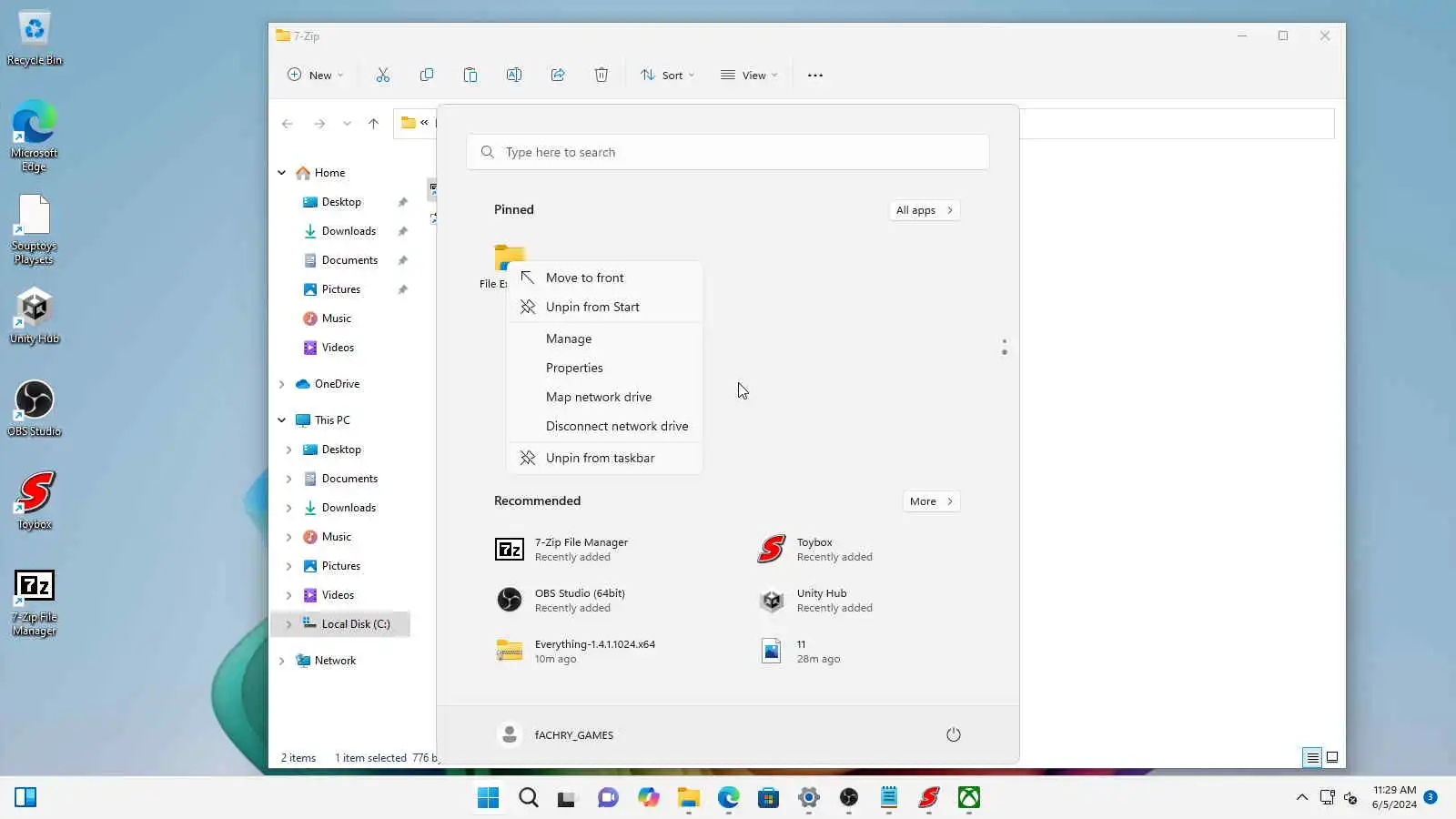Click the Share icon in Explorer toolbar
Viewport: 1456px width, 819px height.
tap(558, 76)
